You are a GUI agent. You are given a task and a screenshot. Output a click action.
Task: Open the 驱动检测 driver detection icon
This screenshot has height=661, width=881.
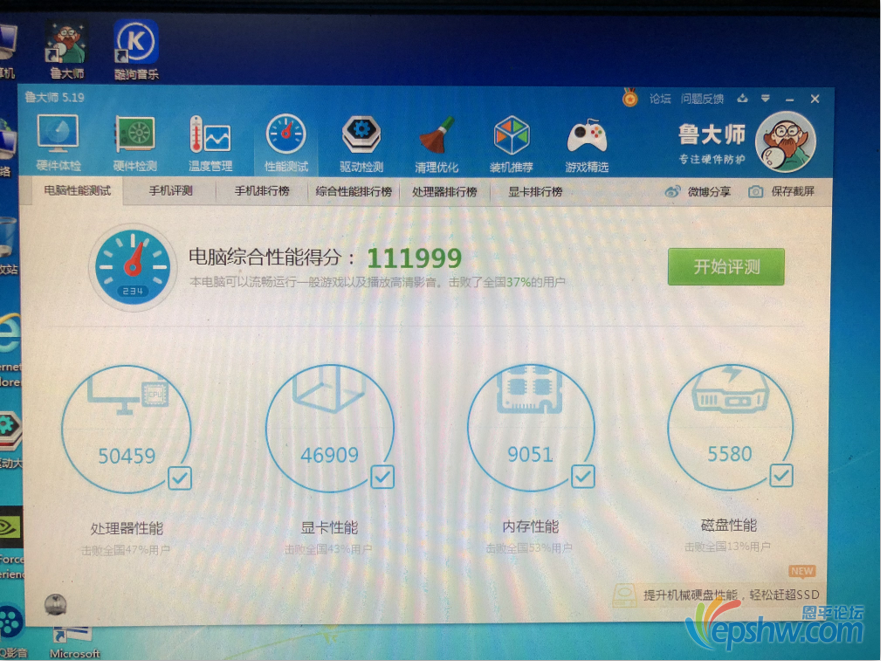[x=361, y=144]
